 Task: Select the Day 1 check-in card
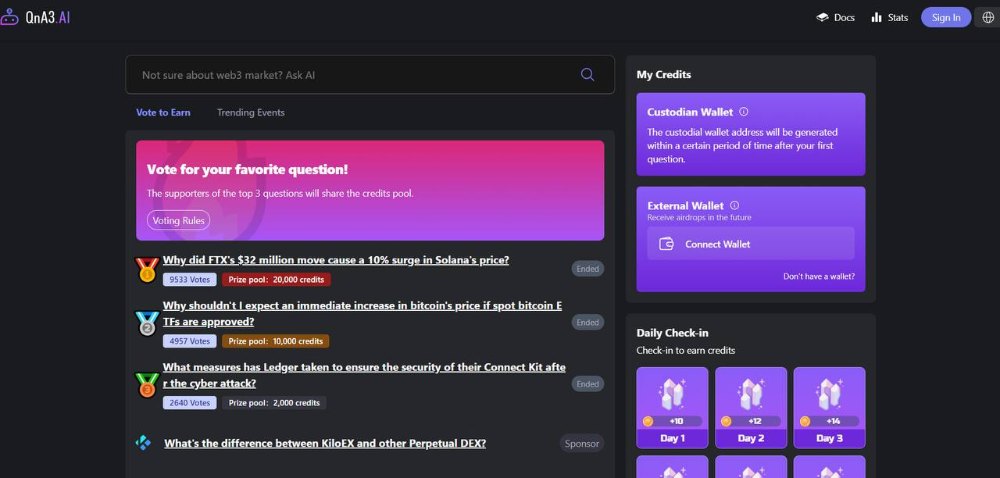pos(672,408)
